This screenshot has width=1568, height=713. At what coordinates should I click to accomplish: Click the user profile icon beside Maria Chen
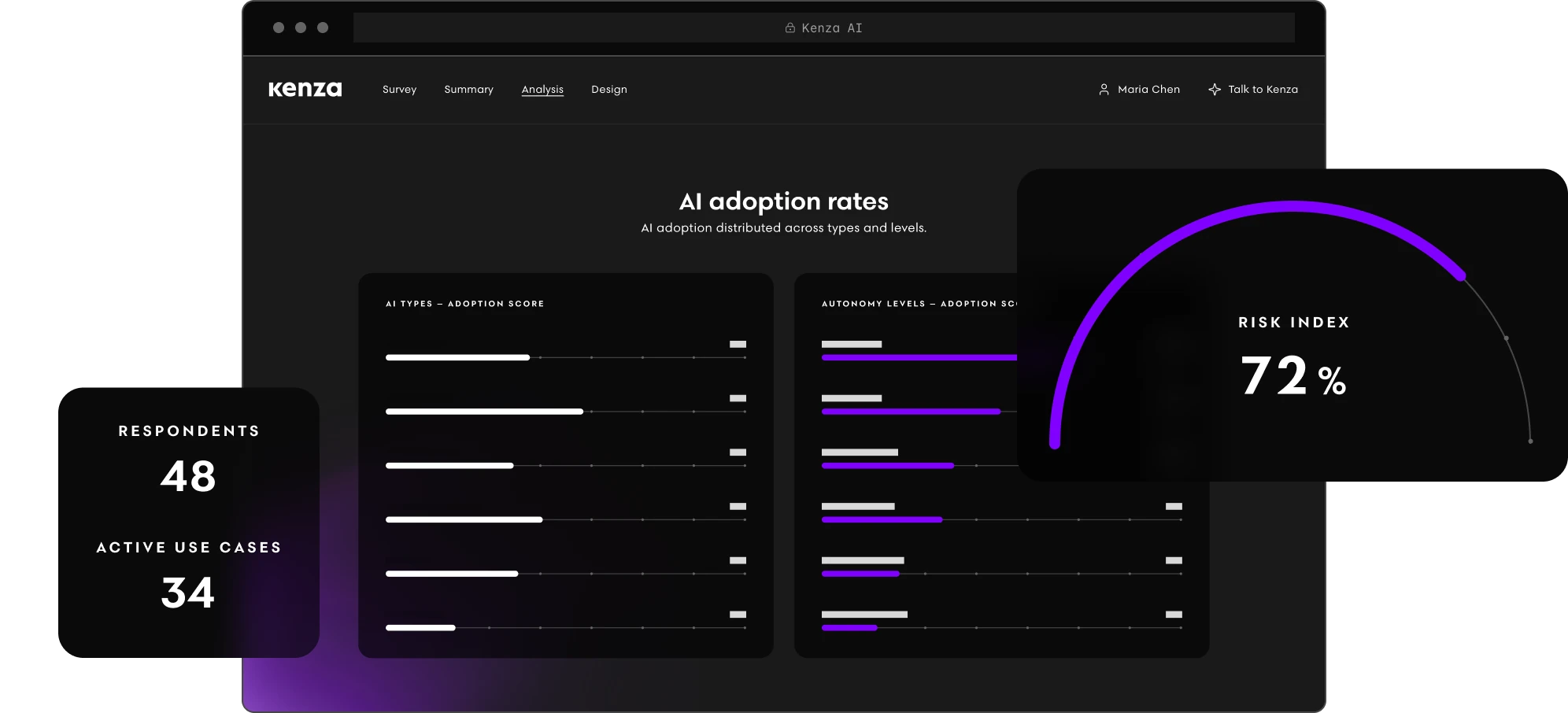(1104, 90)
